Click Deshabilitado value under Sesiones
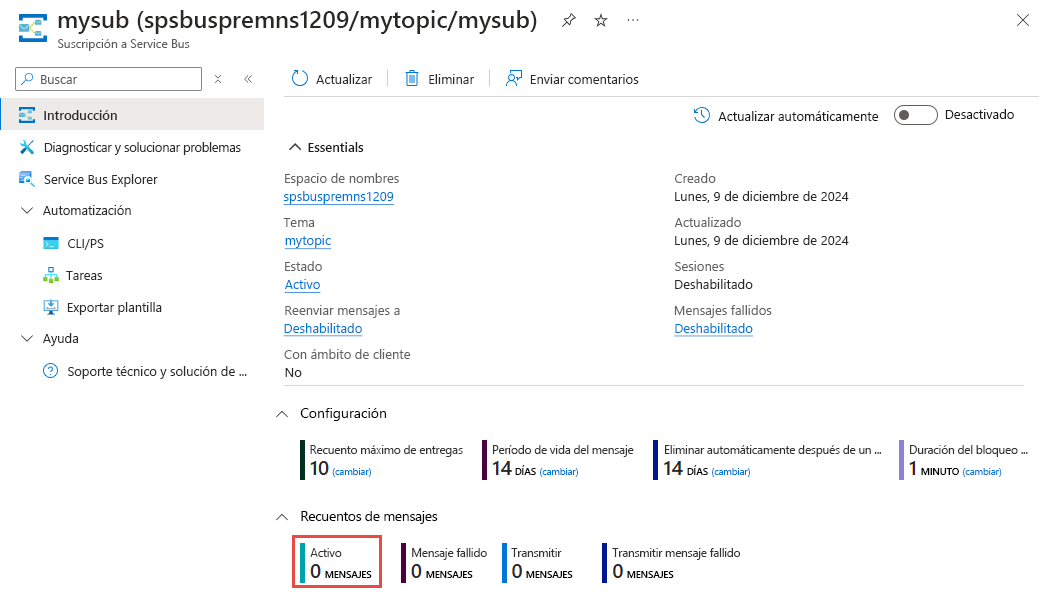 pyautogui.click(x=713, y=284)
